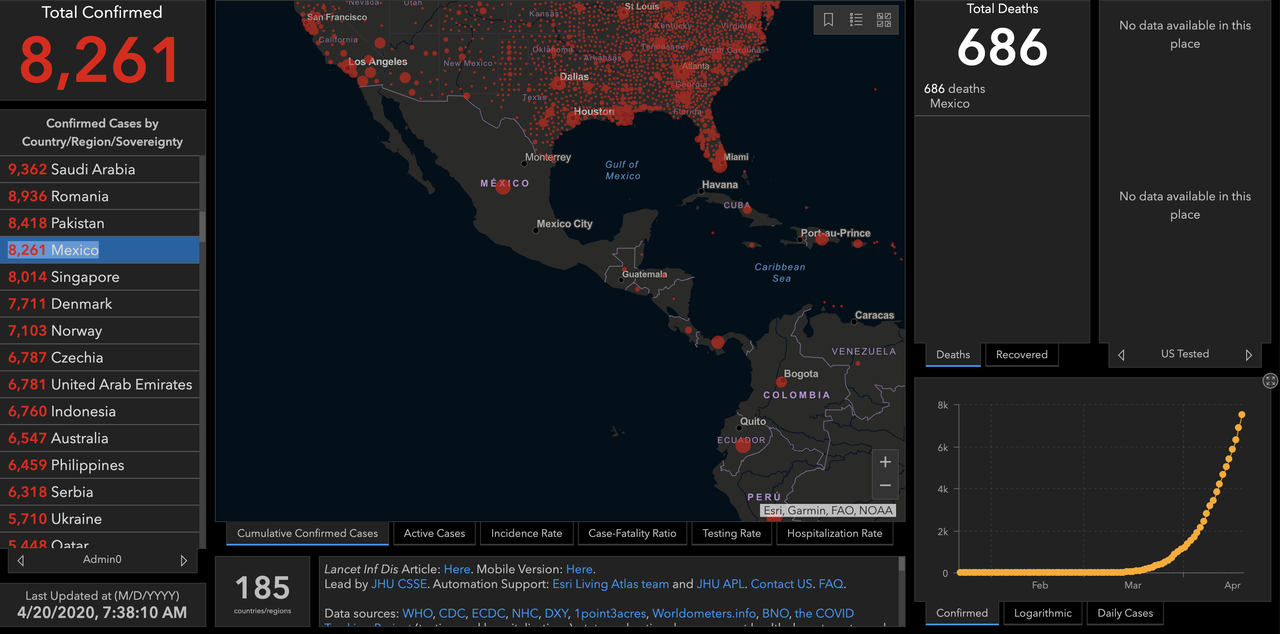Open the basemap gallery grid icon
The image size is (1280, 634).
pyautogui.click(x=884, y=20)
